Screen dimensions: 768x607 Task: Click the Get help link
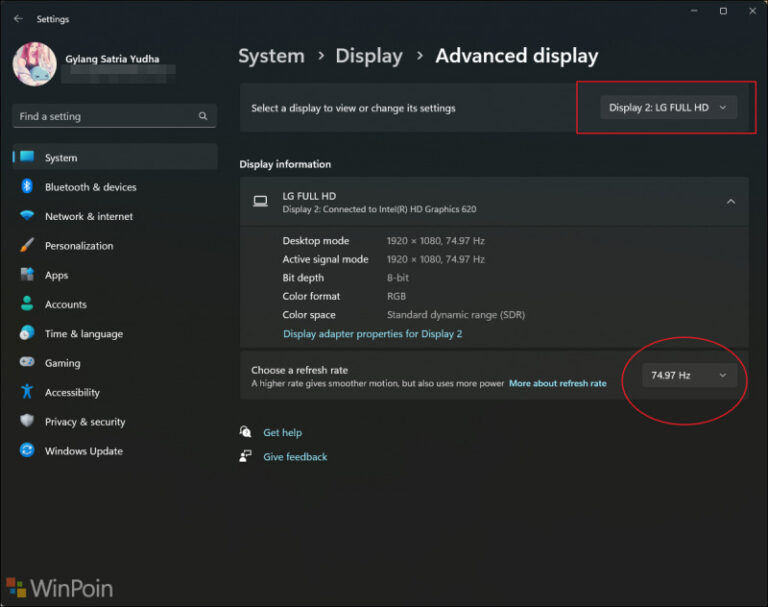click(x=283, y=433)
